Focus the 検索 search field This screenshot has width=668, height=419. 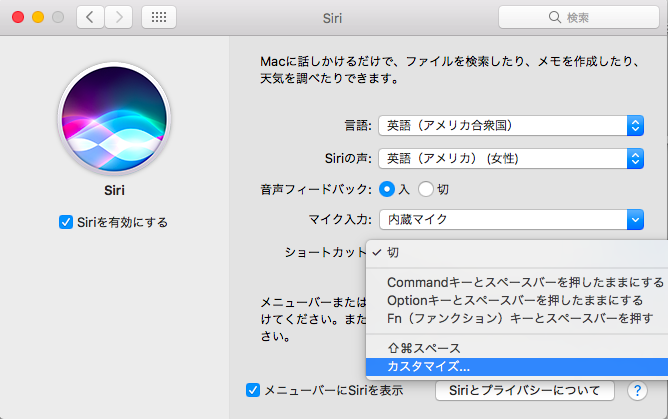(579, 17)
